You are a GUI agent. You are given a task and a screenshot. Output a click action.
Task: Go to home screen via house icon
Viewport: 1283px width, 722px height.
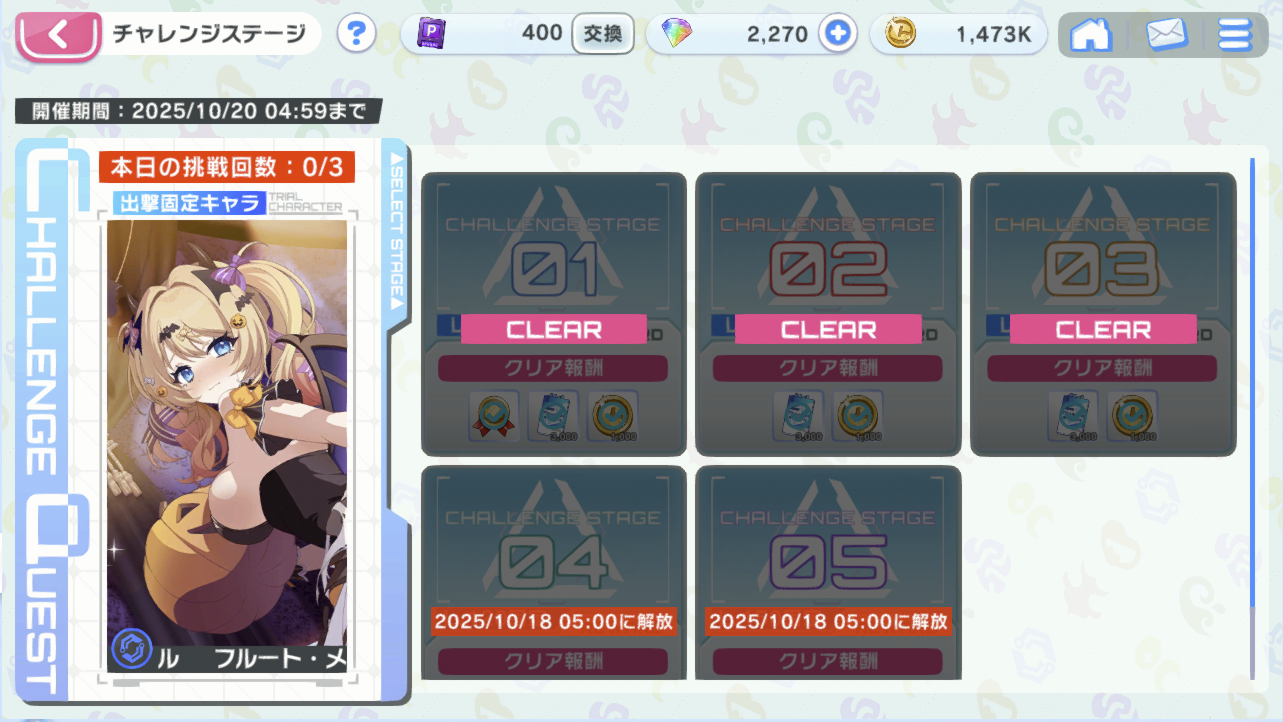(1091, 35)
